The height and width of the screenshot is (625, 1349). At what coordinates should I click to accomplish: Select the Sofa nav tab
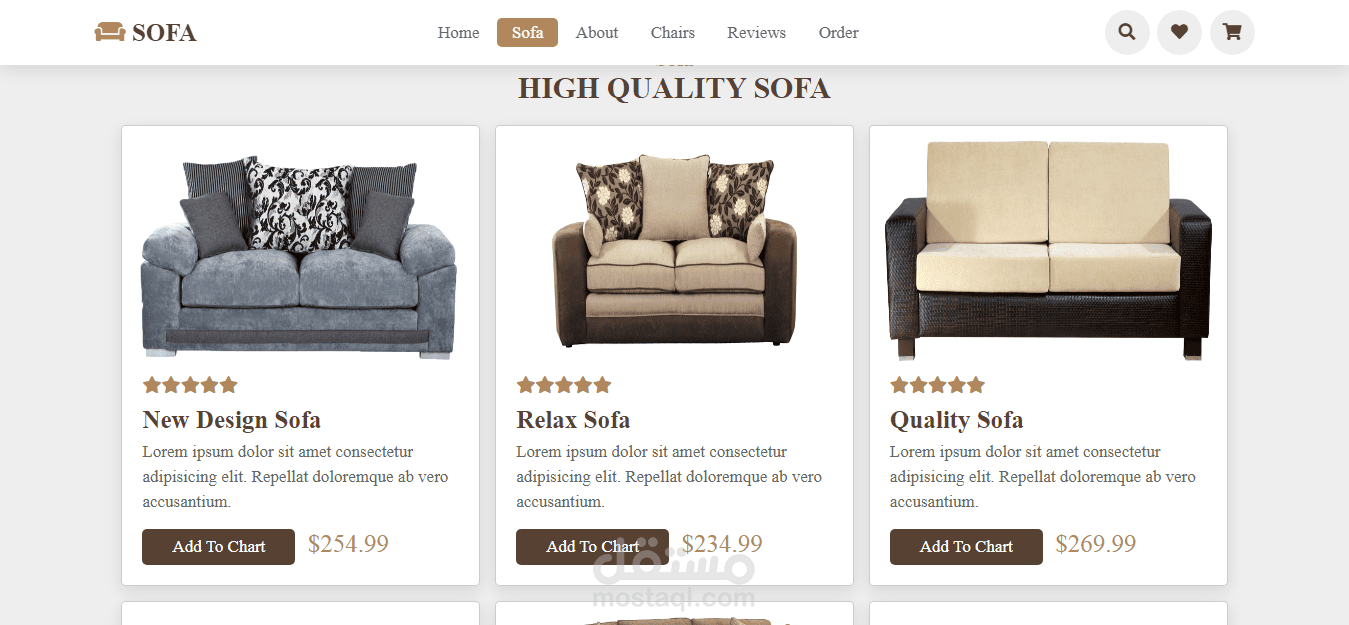tap(527, 33)
